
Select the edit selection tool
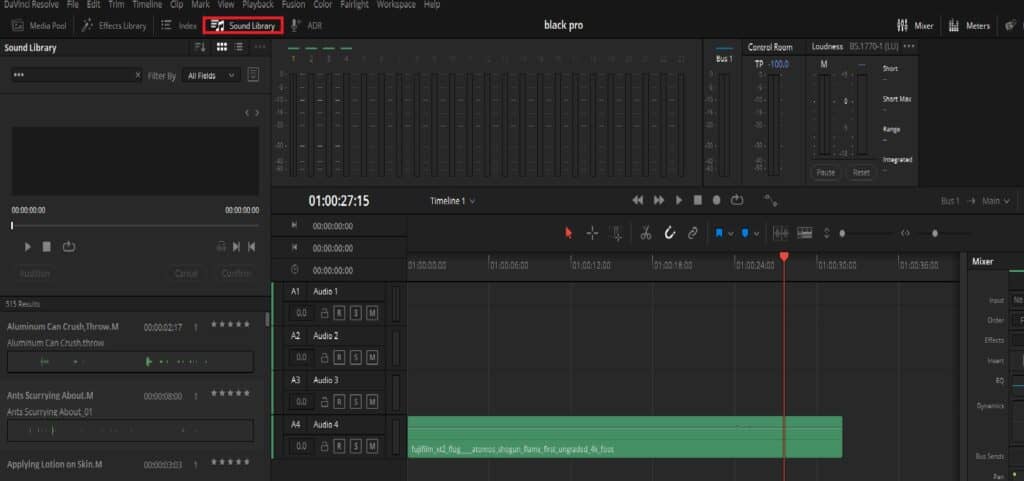(x=616, y=233)
